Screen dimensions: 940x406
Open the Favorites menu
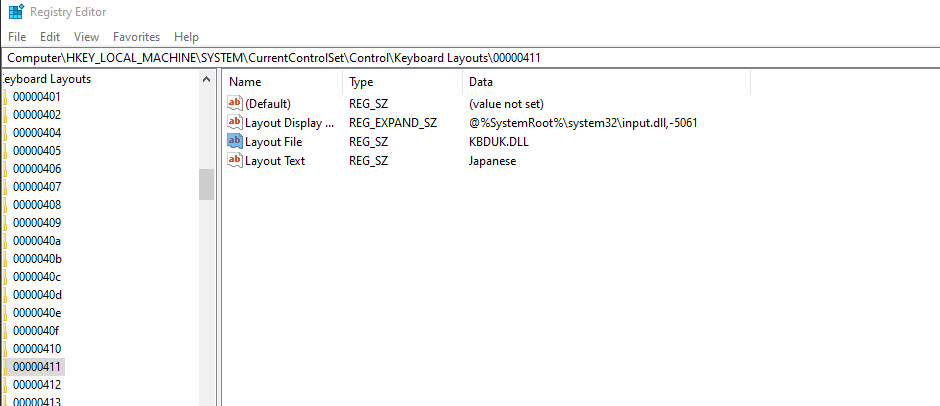137,37
